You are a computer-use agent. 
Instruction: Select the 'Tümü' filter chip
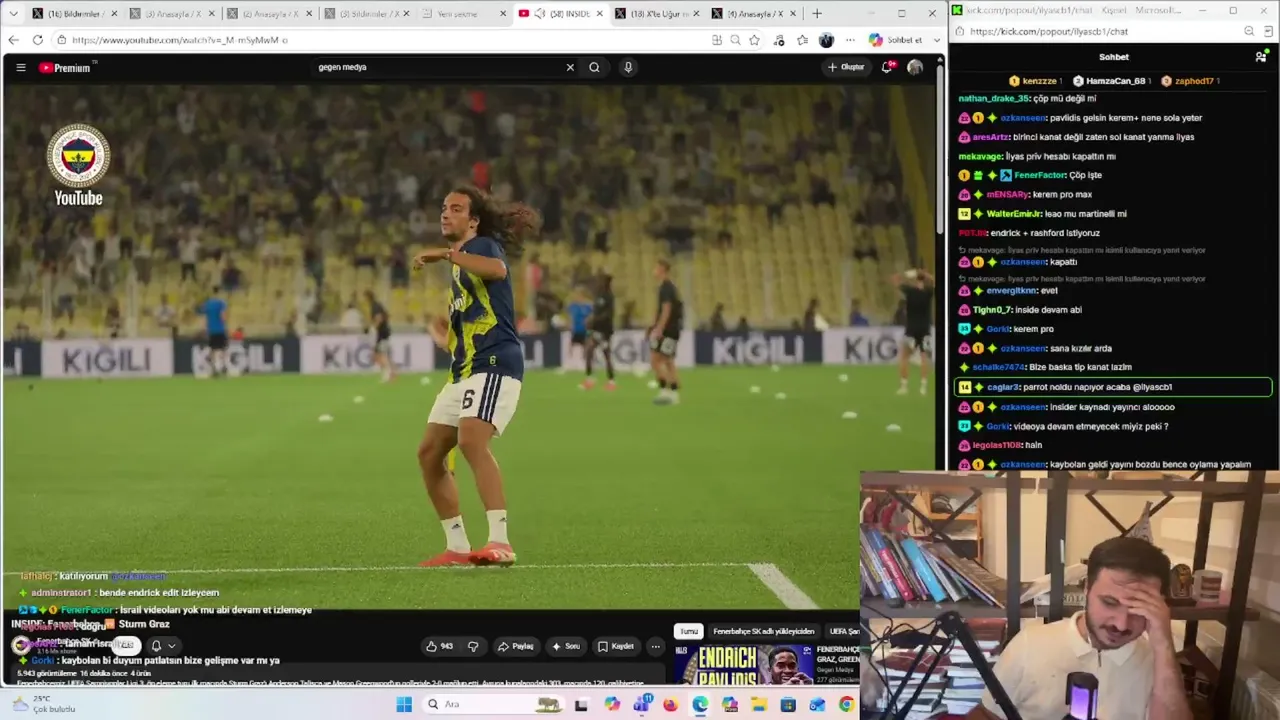pos(689,631)
